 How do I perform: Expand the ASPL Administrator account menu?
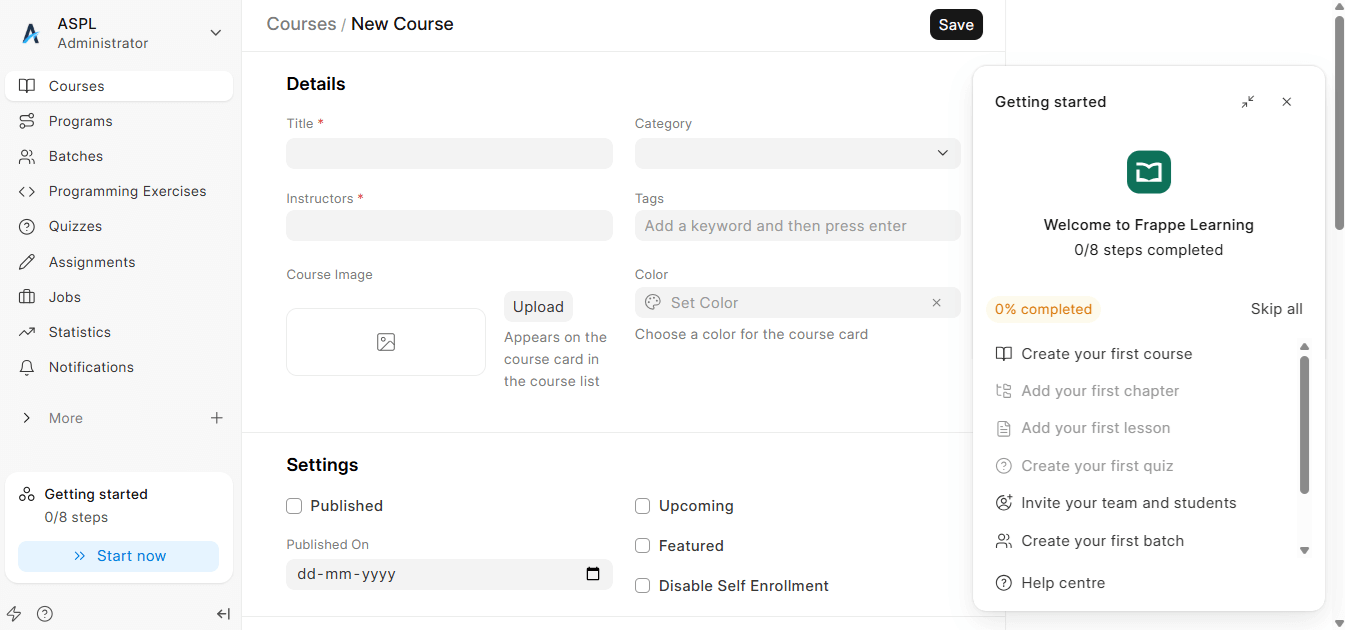(x=215, y=33)
